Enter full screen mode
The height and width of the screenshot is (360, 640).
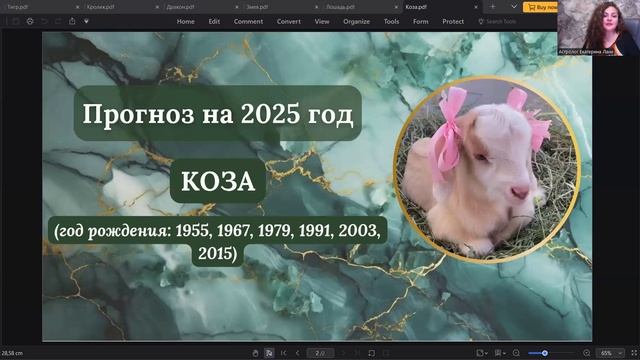point(634,353)
